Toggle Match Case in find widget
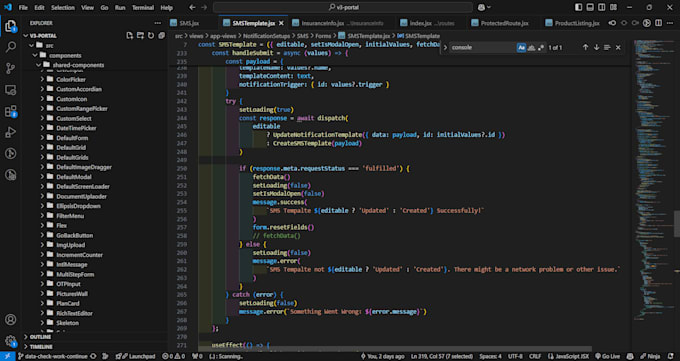This screenshot has height=361, width=680. click(x=521, y=47)
